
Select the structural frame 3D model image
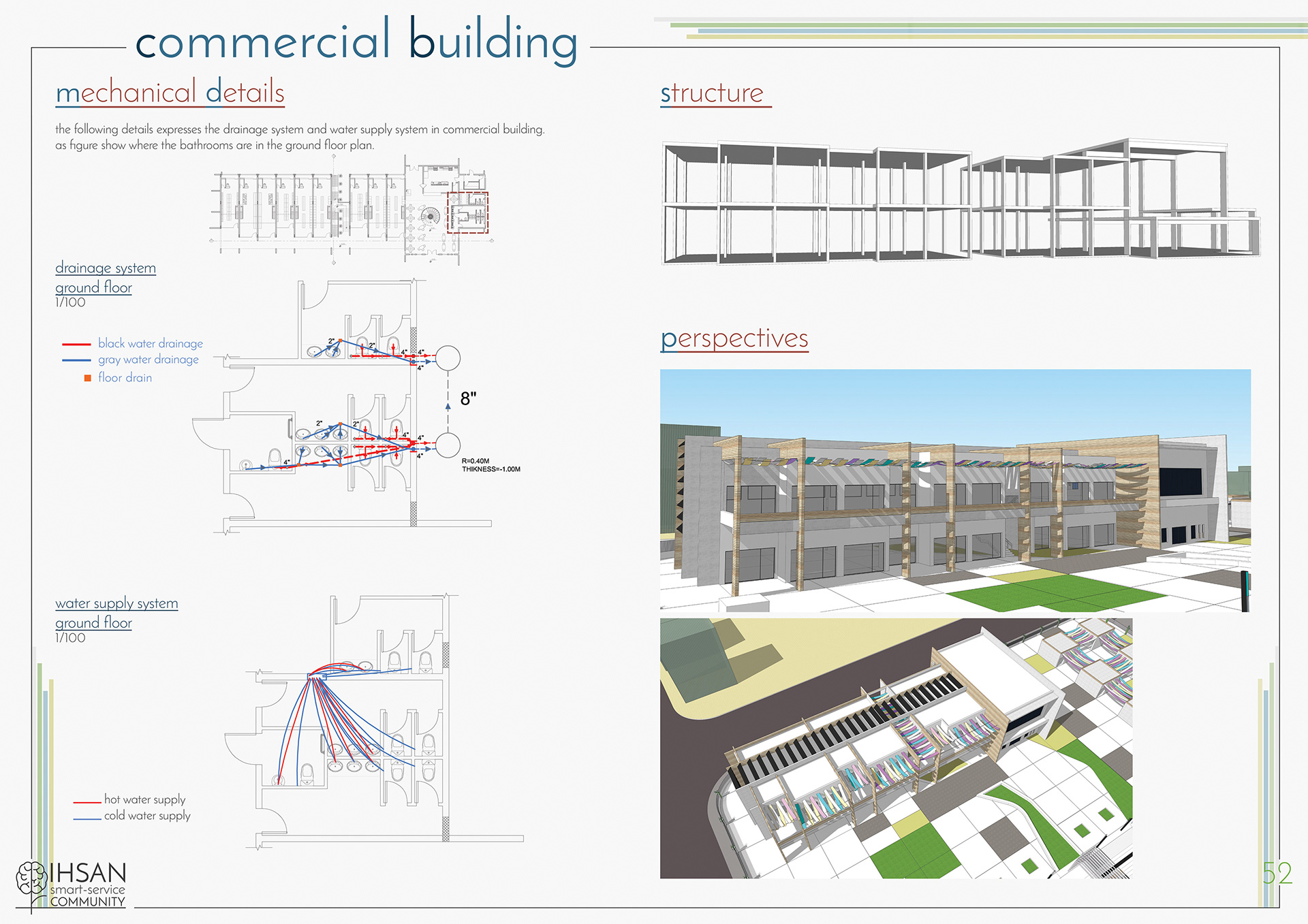click(959, 202)
